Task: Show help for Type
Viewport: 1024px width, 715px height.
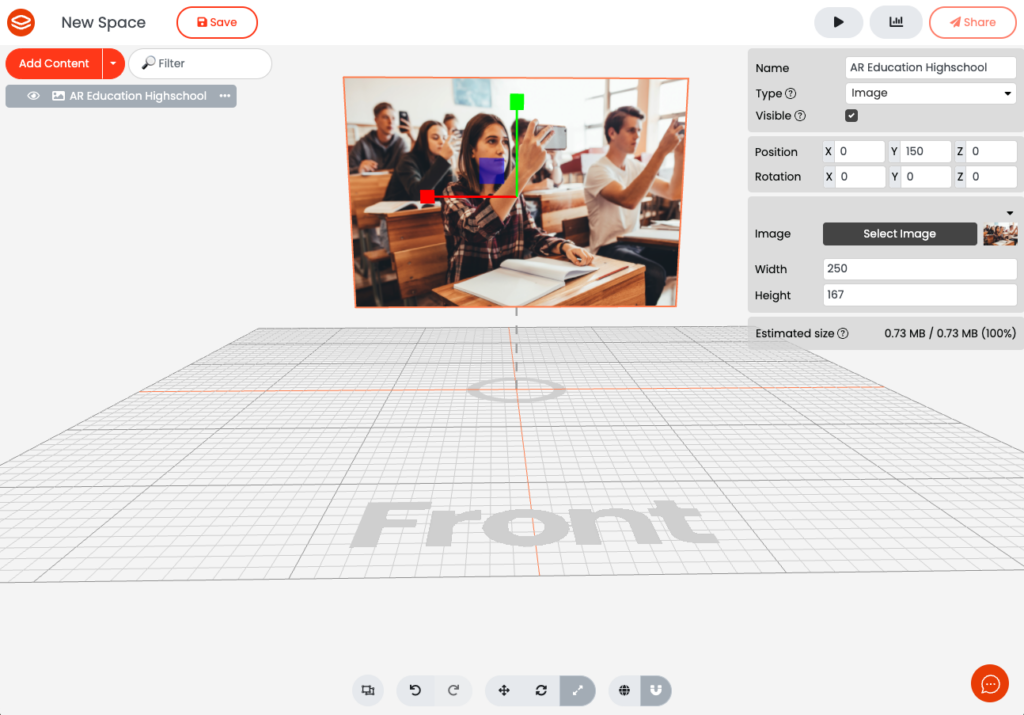Action: click(791, 93)
